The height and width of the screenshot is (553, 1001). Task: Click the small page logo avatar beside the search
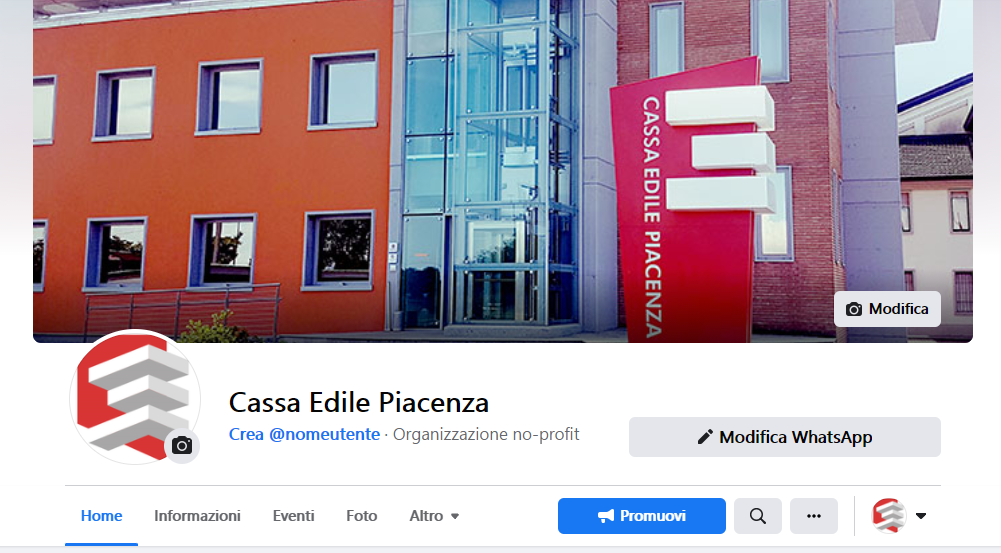tap(889, 516)
